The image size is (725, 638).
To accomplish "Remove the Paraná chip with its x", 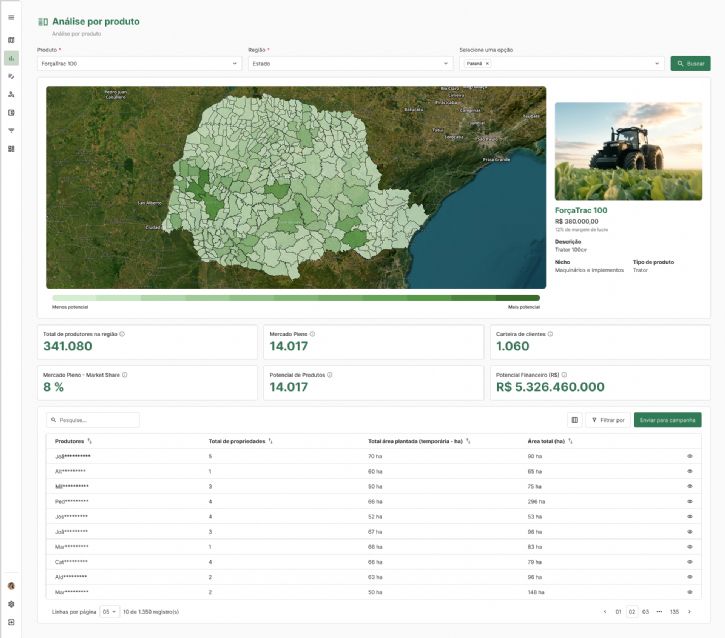I will point(487,64).
